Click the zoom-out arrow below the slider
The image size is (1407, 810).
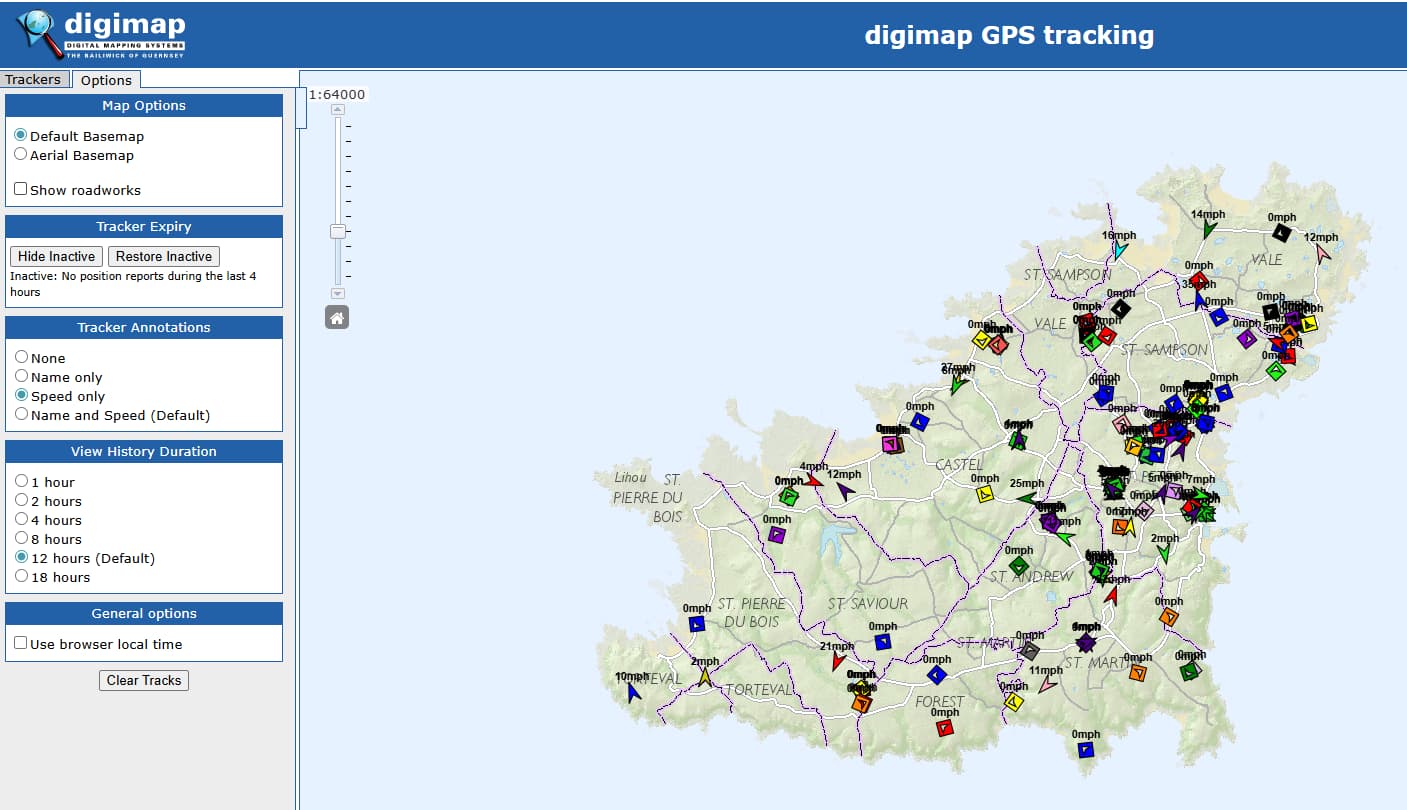(338, 293)
